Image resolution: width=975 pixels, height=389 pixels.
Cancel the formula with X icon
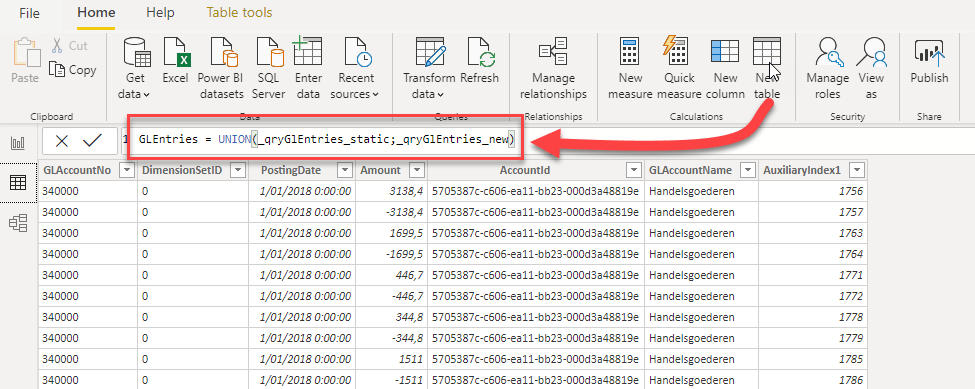coord(62,141)
